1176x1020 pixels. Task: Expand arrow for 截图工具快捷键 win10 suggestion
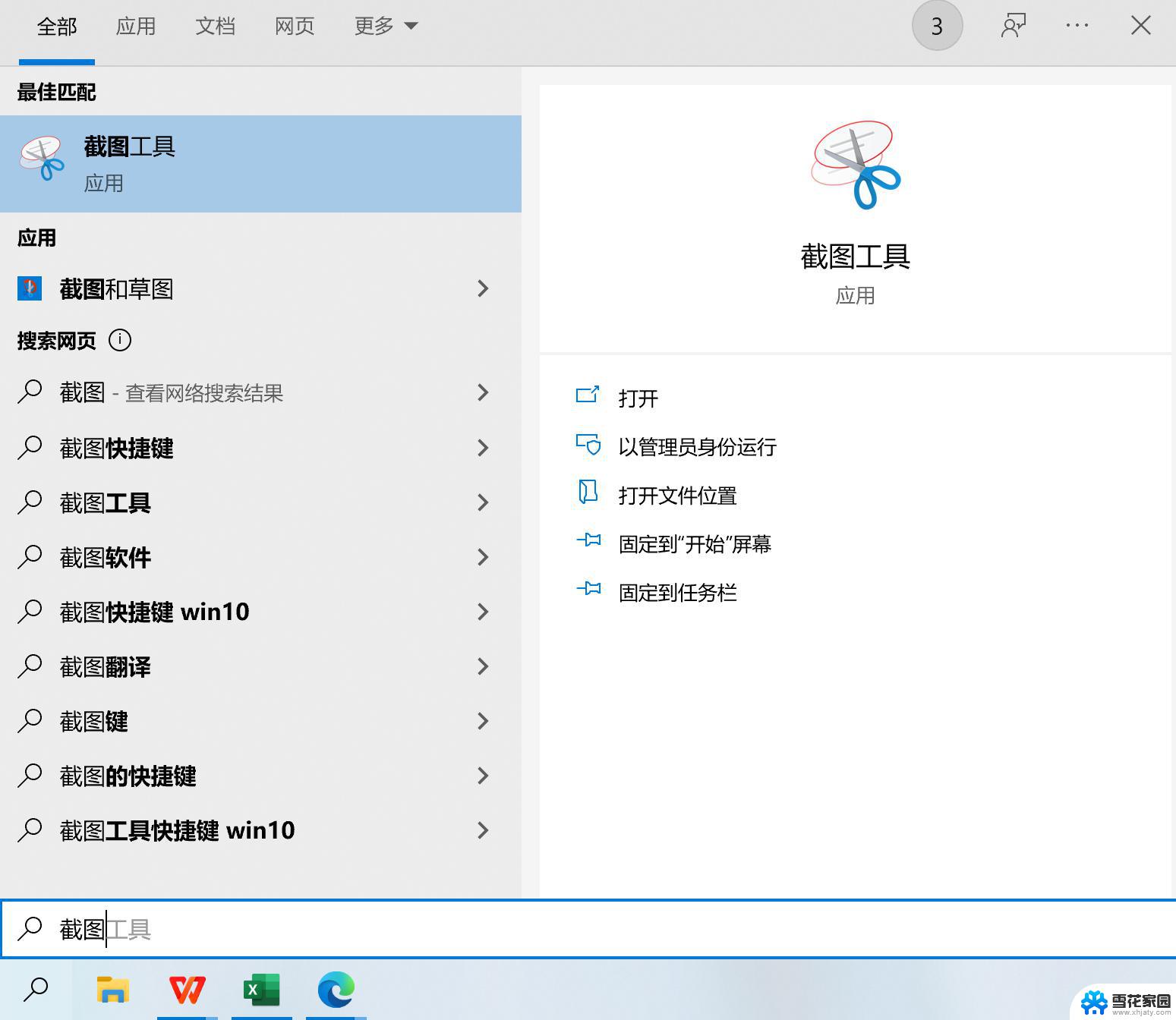[483, 830]
